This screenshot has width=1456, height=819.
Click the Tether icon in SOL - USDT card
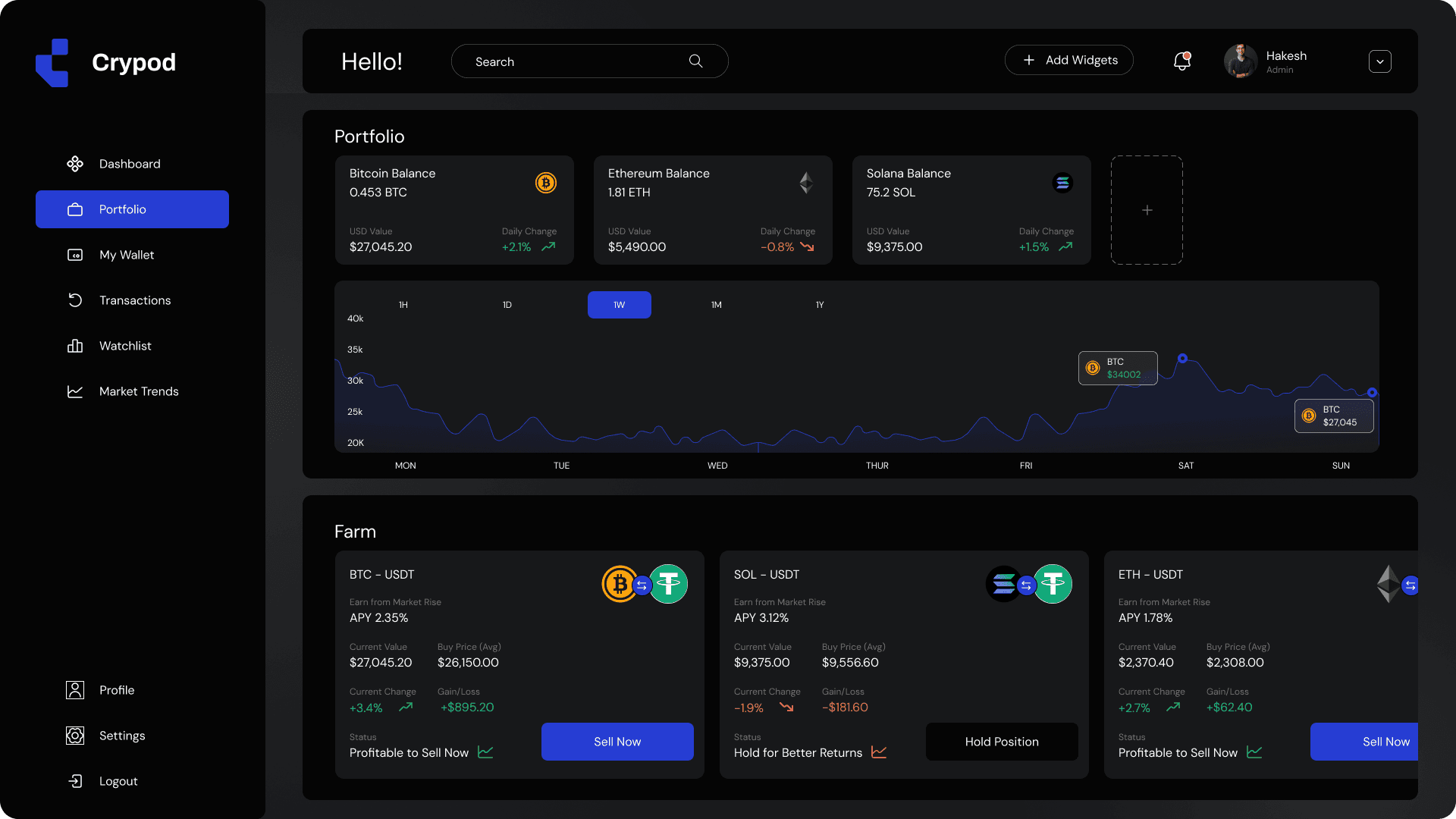click(1053, 584)
